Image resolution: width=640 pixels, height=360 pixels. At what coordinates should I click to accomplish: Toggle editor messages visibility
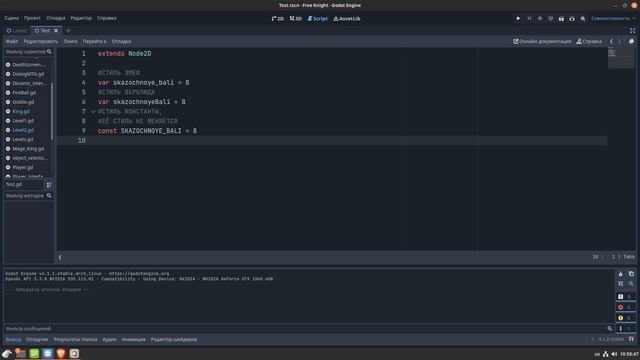pos(625,329)
